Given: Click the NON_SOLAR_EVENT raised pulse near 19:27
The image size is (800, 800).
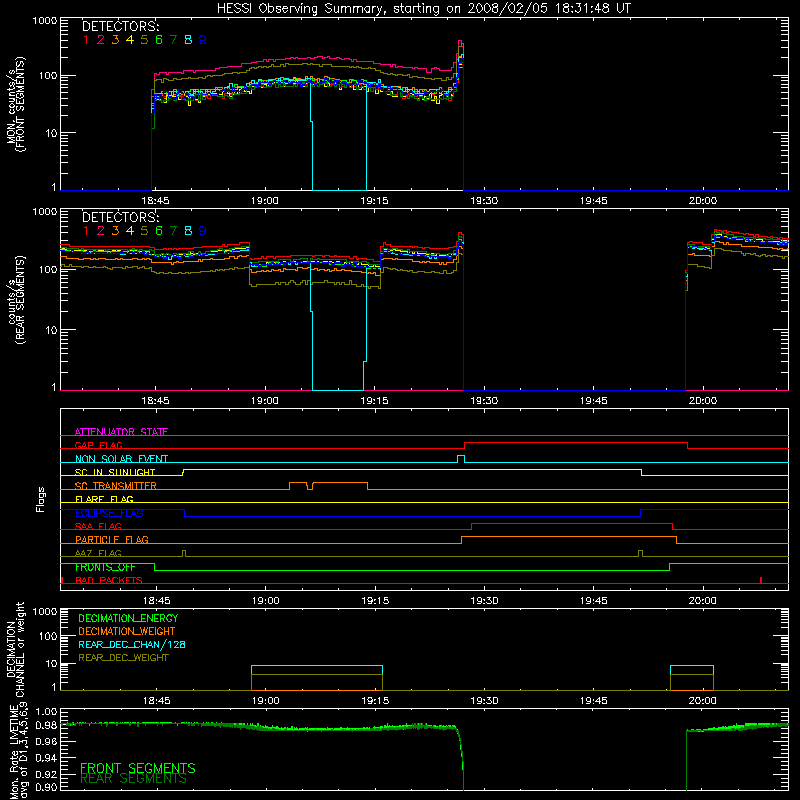Looking at the screenshot, I should pos(461,459).
